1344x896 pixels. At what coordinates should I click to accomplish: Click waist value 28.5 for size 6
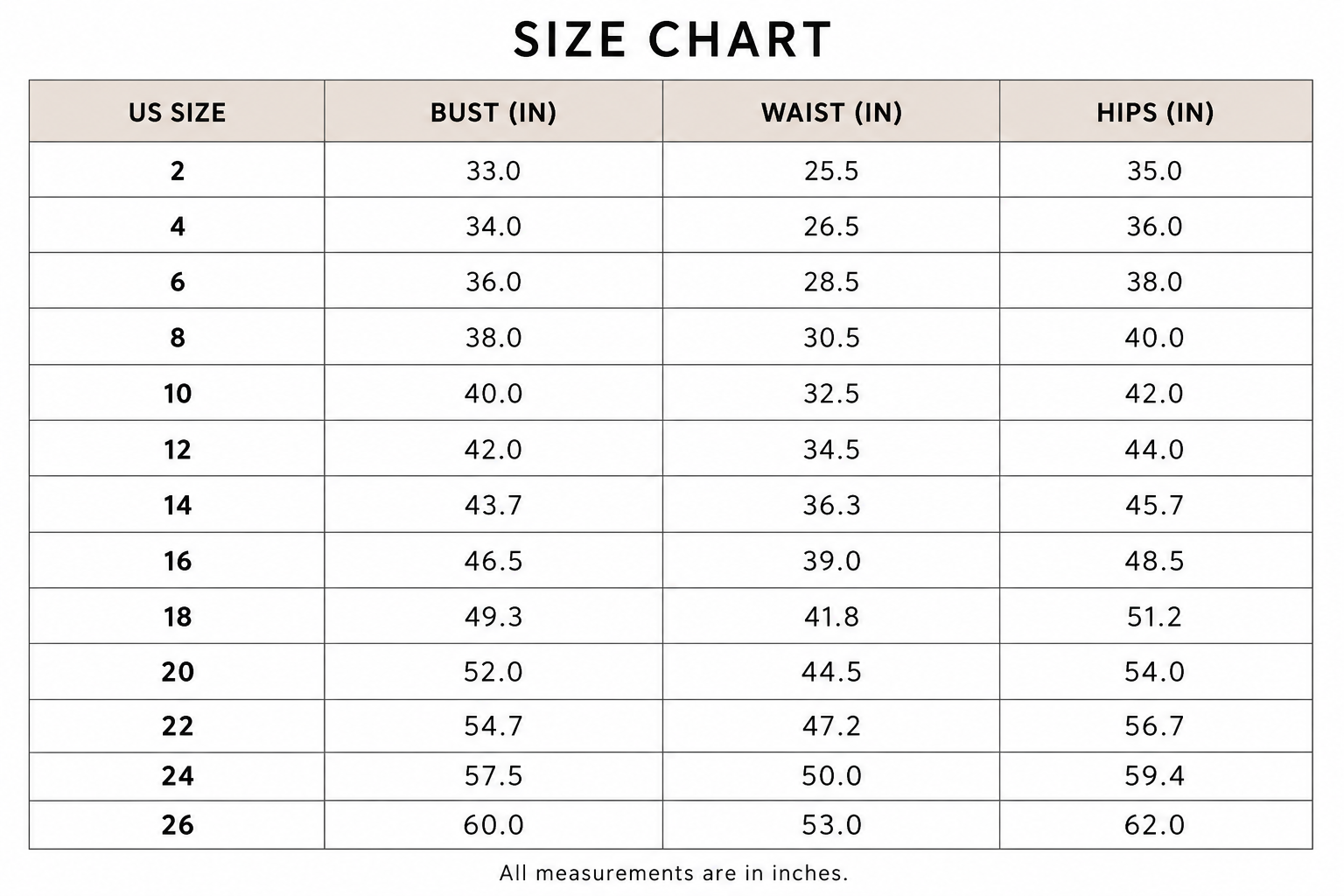click(x=831, y=282)
